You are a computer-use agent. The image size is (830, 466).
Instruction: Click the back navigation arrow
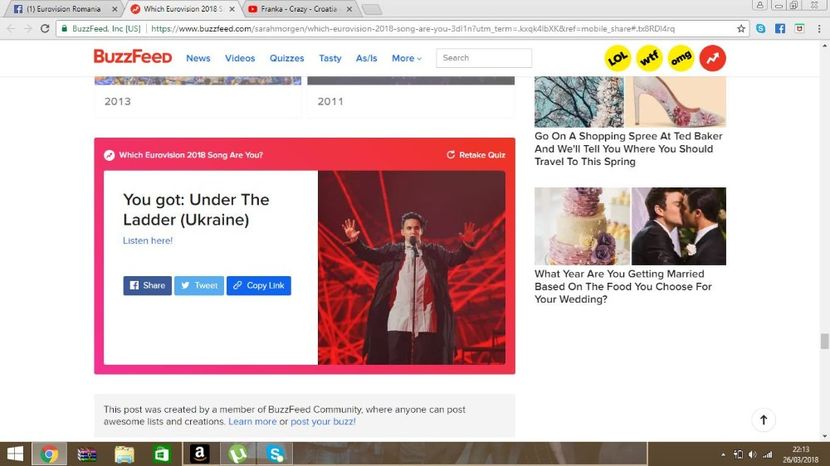pos(11,29)
